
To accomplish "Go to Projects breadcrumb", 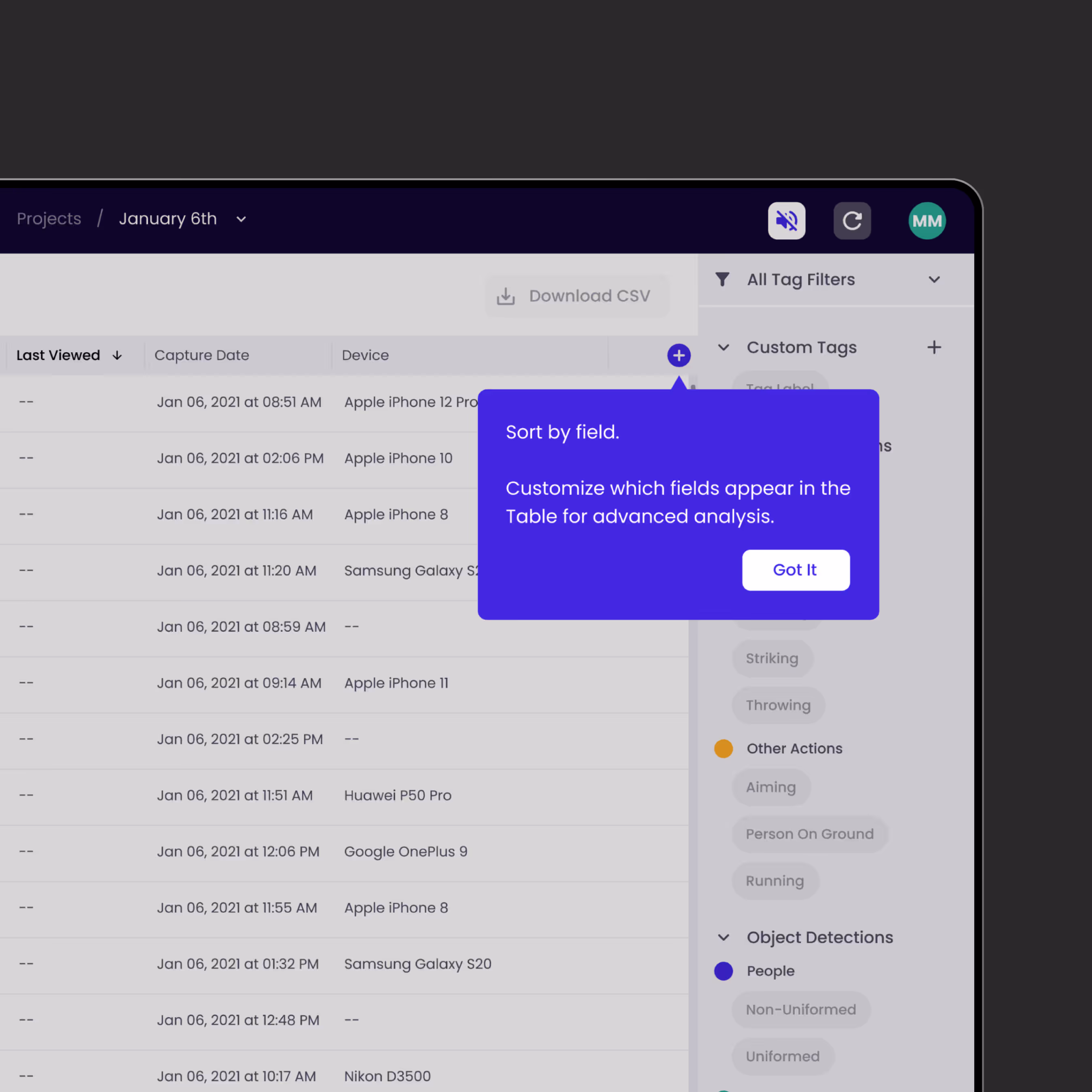I will point(49,219).
